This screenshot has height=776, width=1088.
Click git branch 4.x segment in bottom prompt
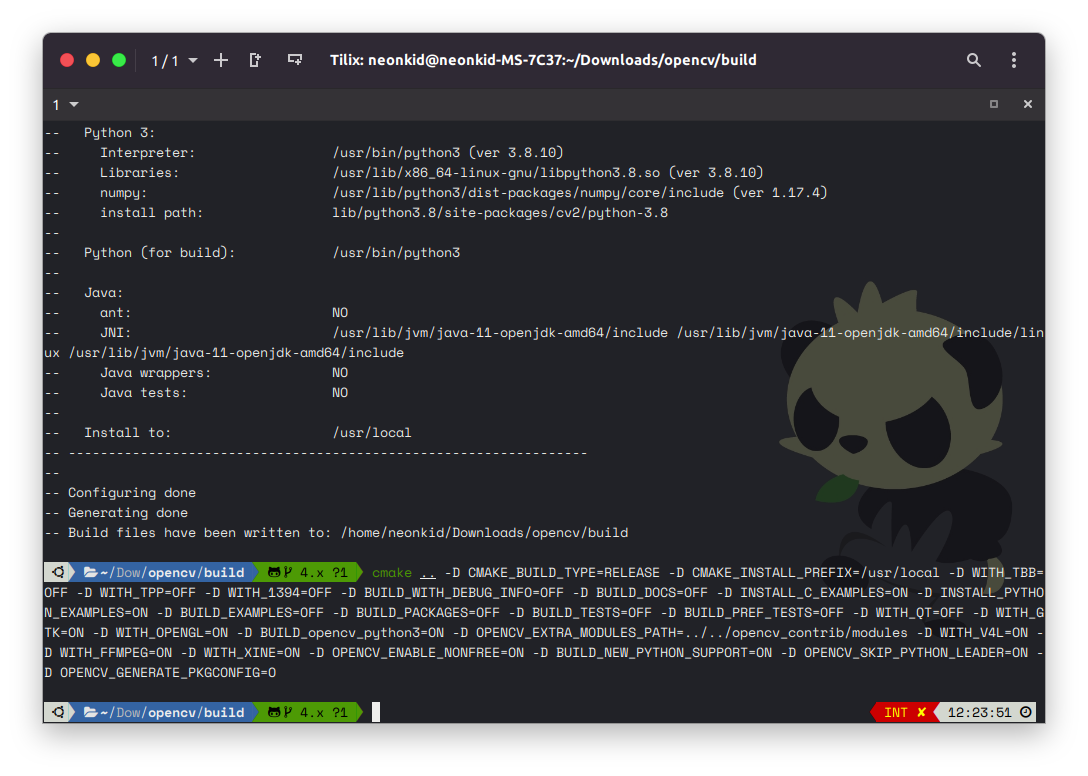[307, 713]
